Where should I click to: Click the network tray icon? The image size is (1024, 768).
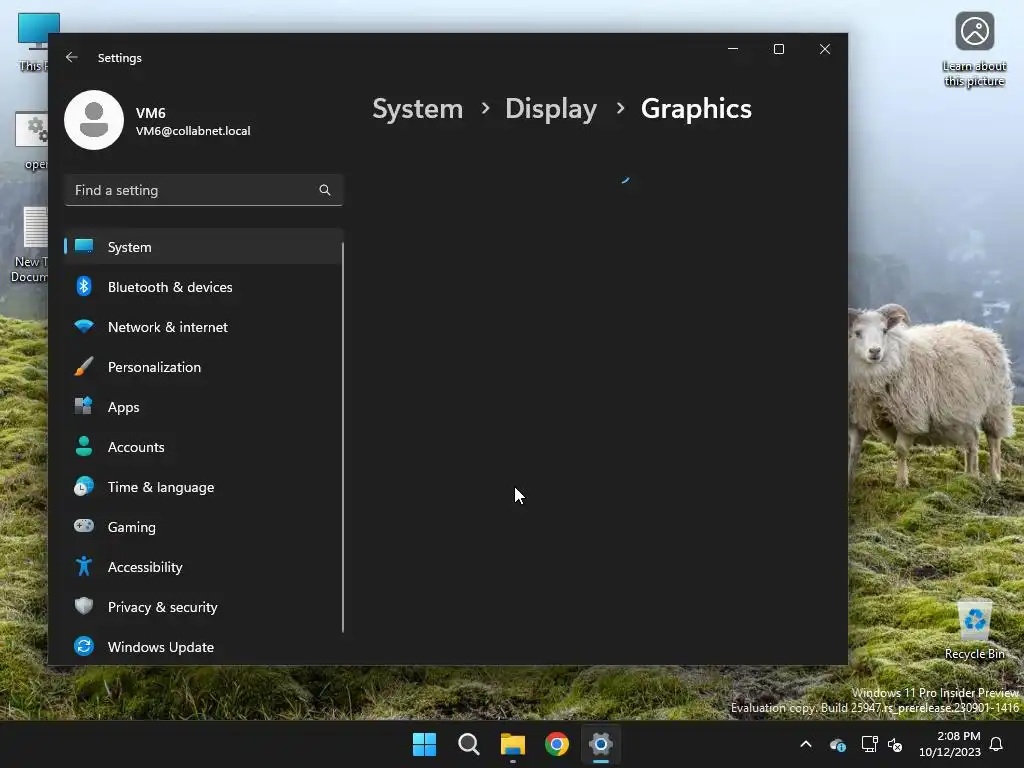coord(869,744)
